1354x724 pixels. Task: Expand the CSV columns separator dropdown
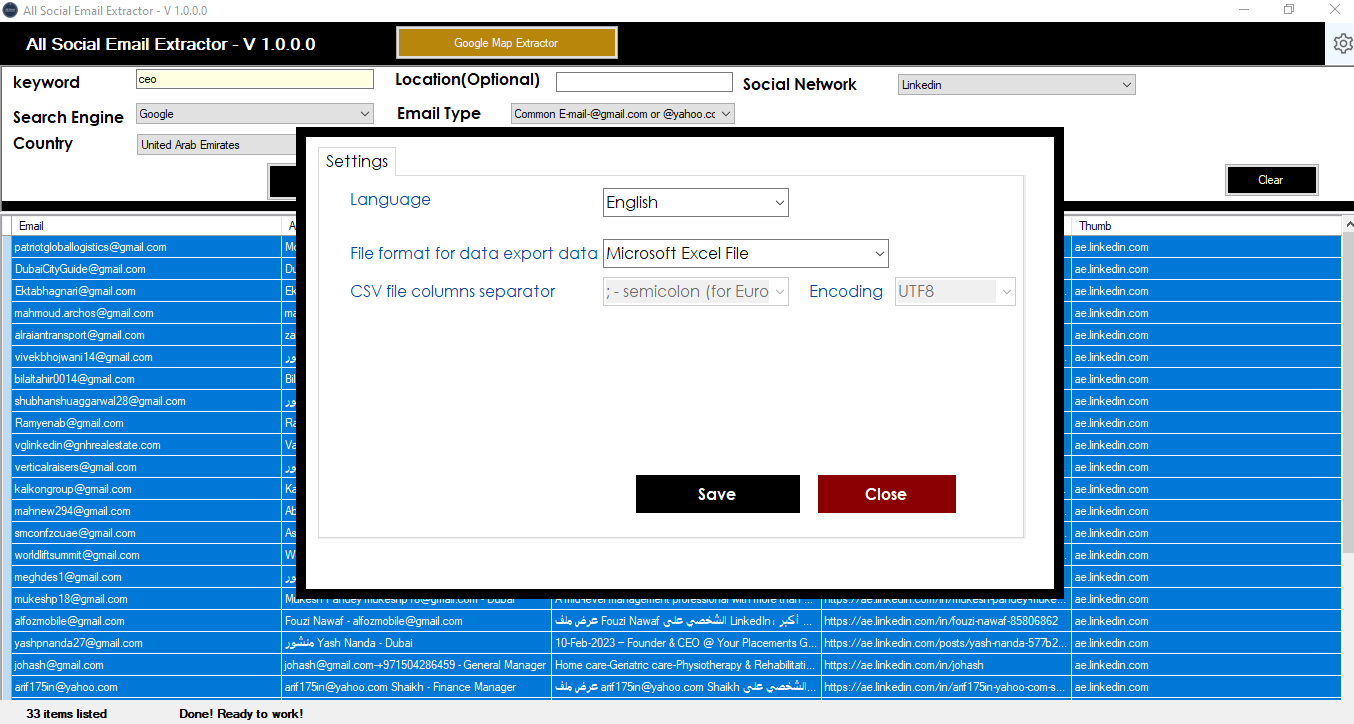pyautogui.click(x=694, y=291)
